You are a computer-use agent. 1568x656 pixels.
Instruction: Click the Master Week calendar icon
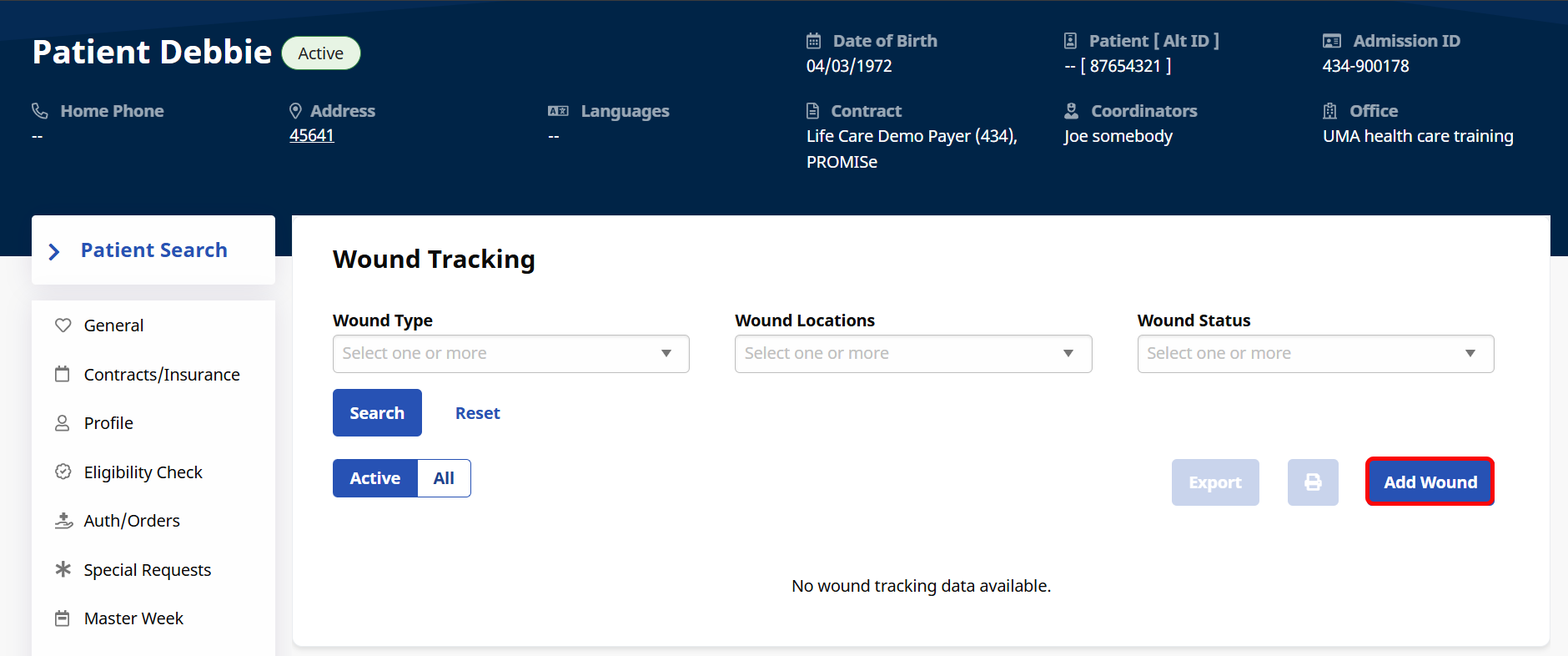(x=63, y=618)
